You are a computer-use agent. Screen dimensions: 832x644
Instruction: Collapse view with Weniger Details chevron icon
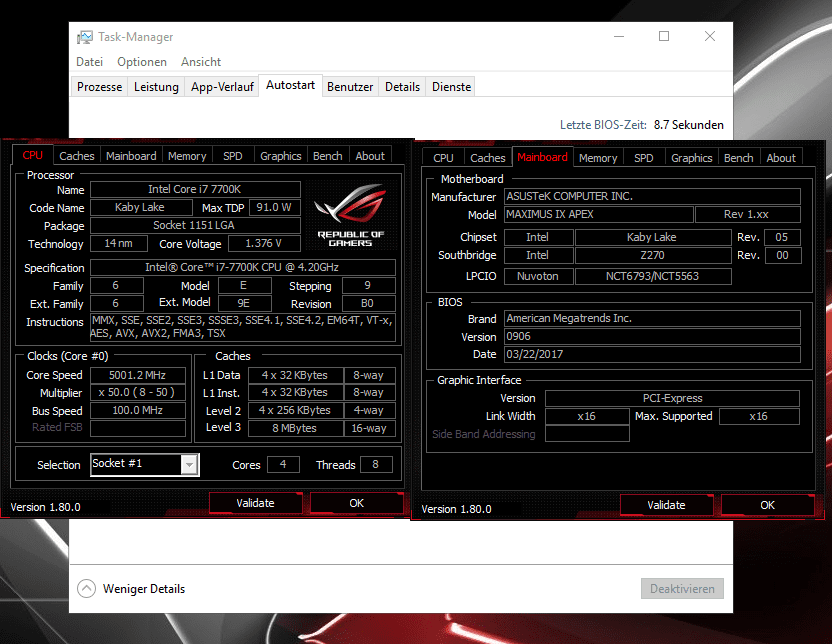pyautogui.click(x=86, y=588)
